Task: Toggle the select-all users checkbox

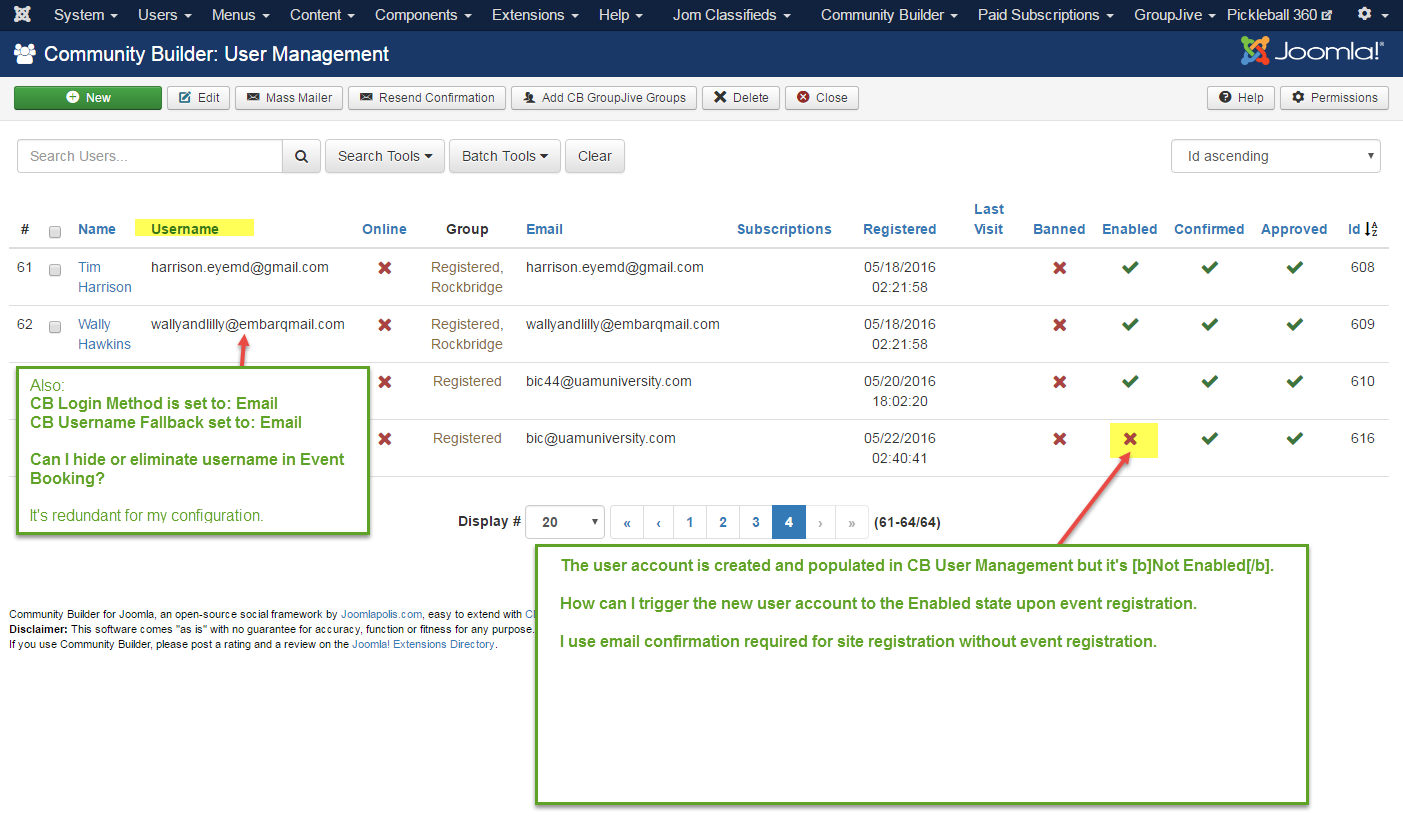Action: coord(55,231)
